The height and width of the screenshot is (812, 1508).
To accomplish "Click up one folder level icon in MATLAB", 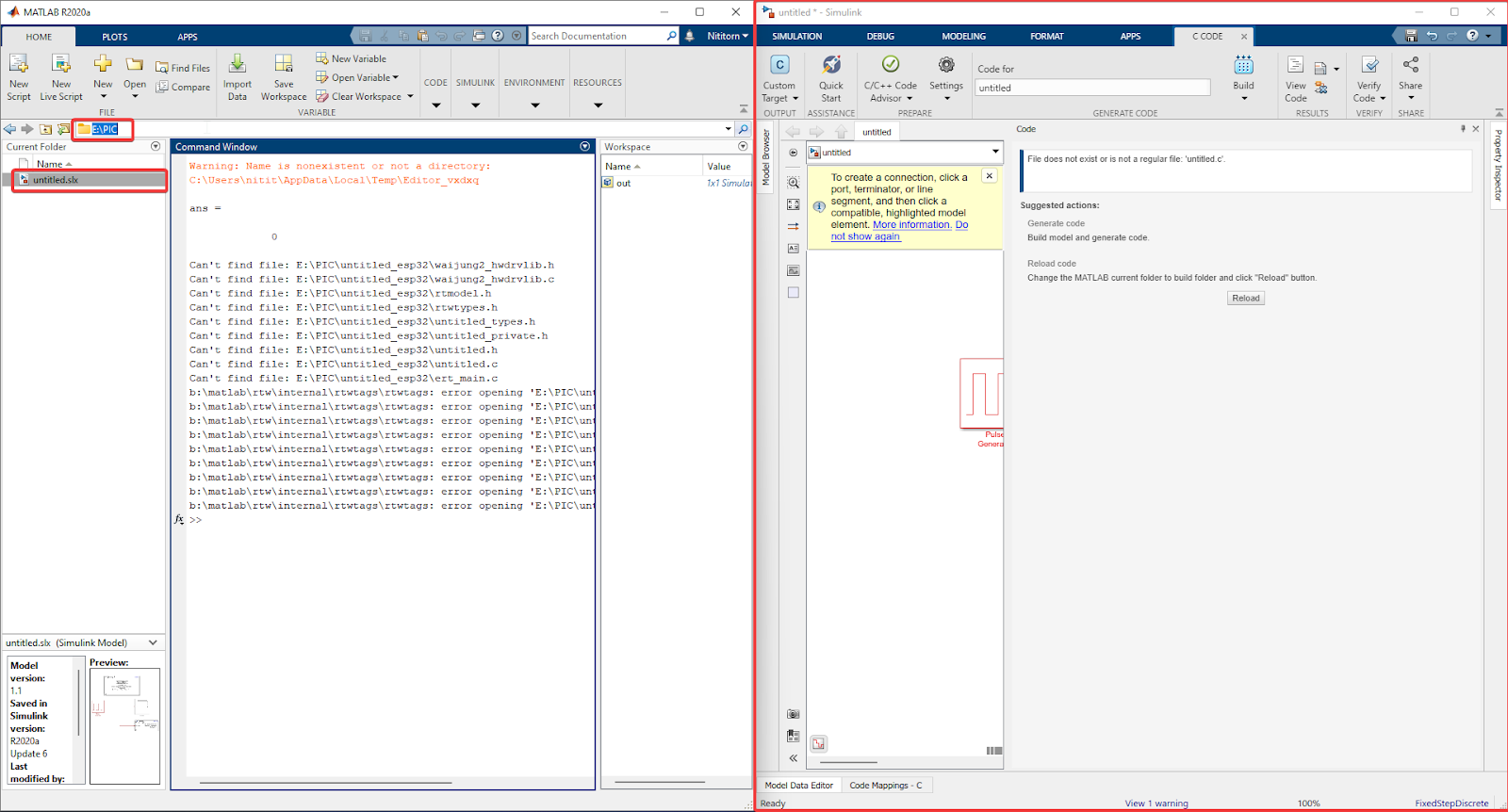I will [45, 129].
